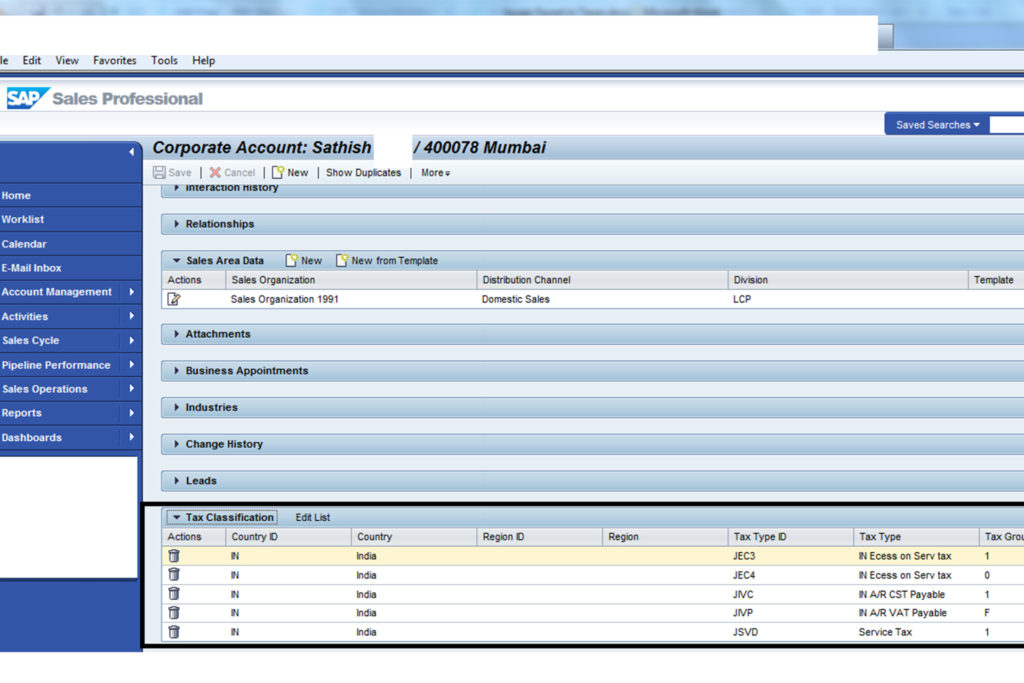The width and height of the screenshot is (1024, 683).
Task: Expand the Leads section
Action: pos(176,481)
